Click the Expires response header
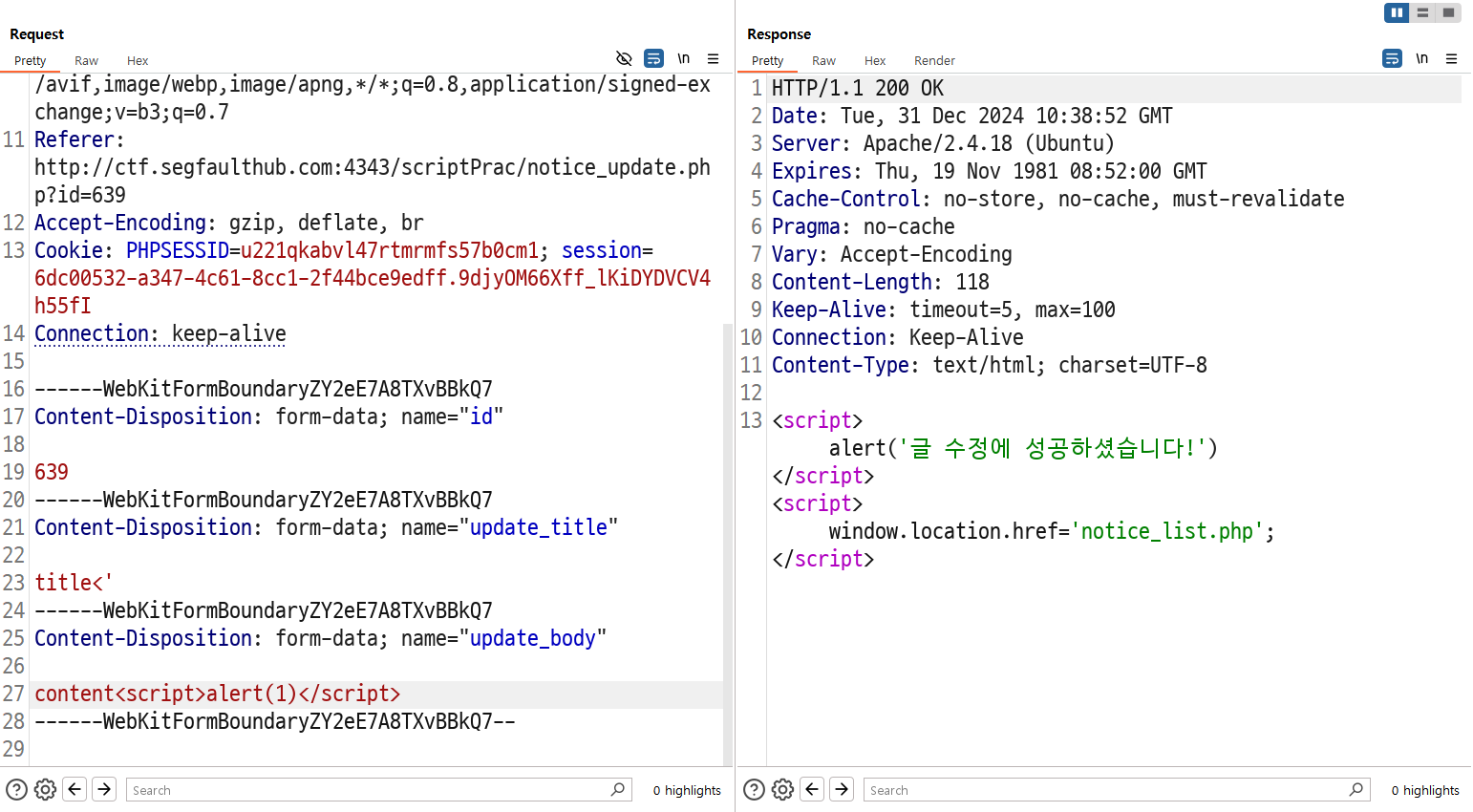The image size is (1473, 812). (990, 171)
